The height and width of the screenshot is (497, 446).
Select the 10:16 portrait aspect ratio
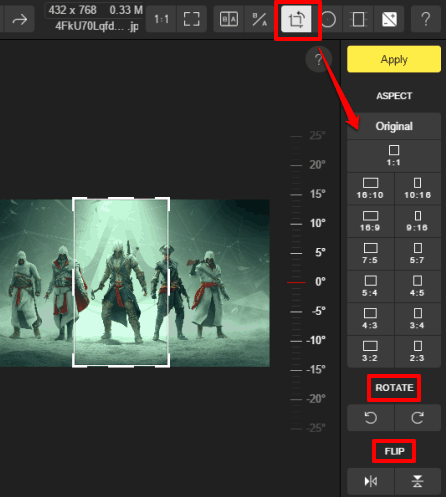pyautogui.click(x=418, y=188)
